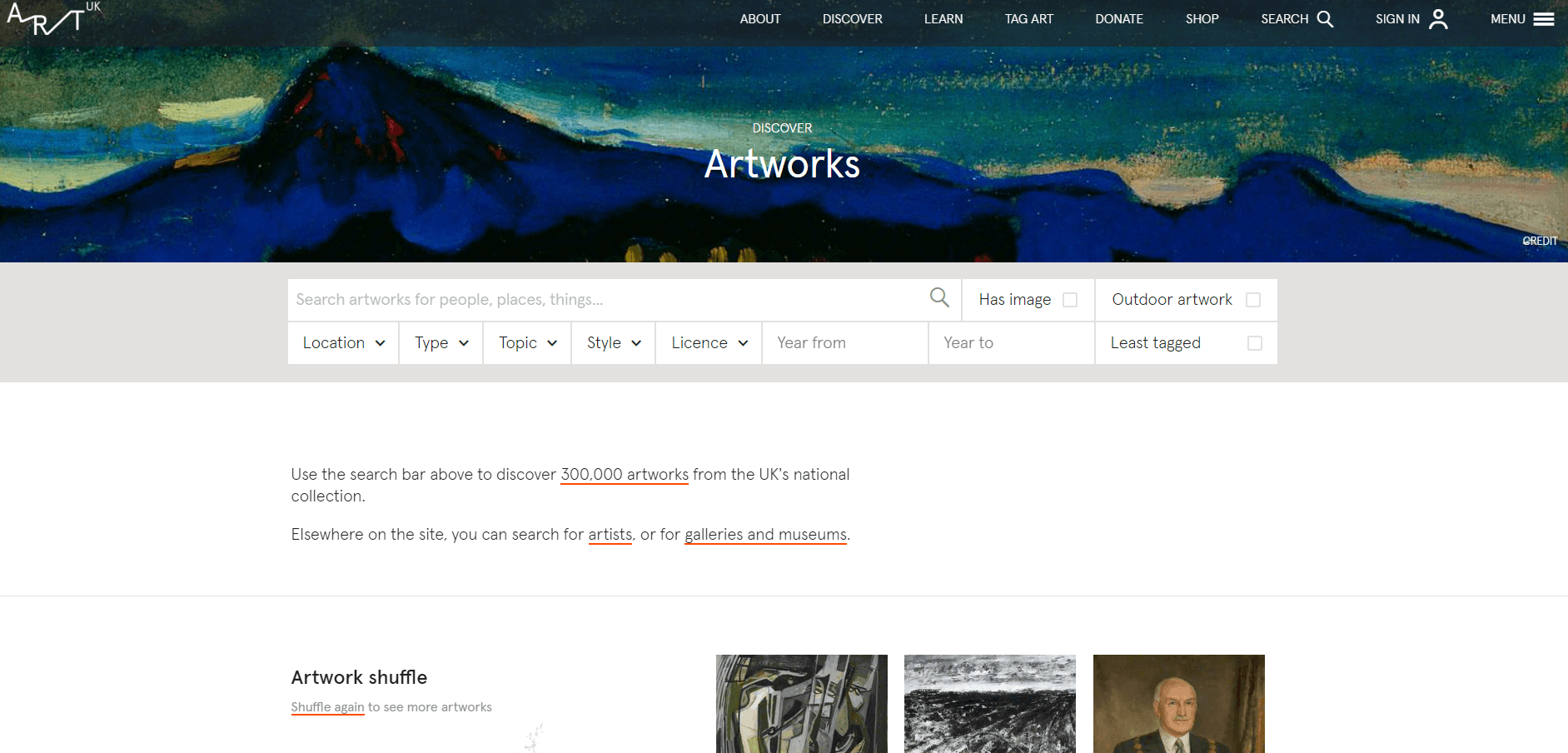Open the hamburger menu icon

click(1544, 19)
